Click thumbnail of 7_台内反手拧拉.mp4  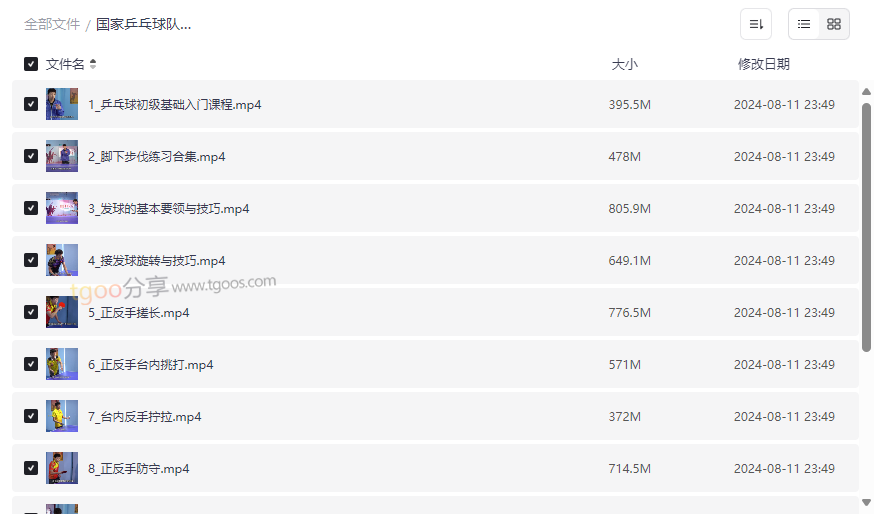[x=62, y=416]
